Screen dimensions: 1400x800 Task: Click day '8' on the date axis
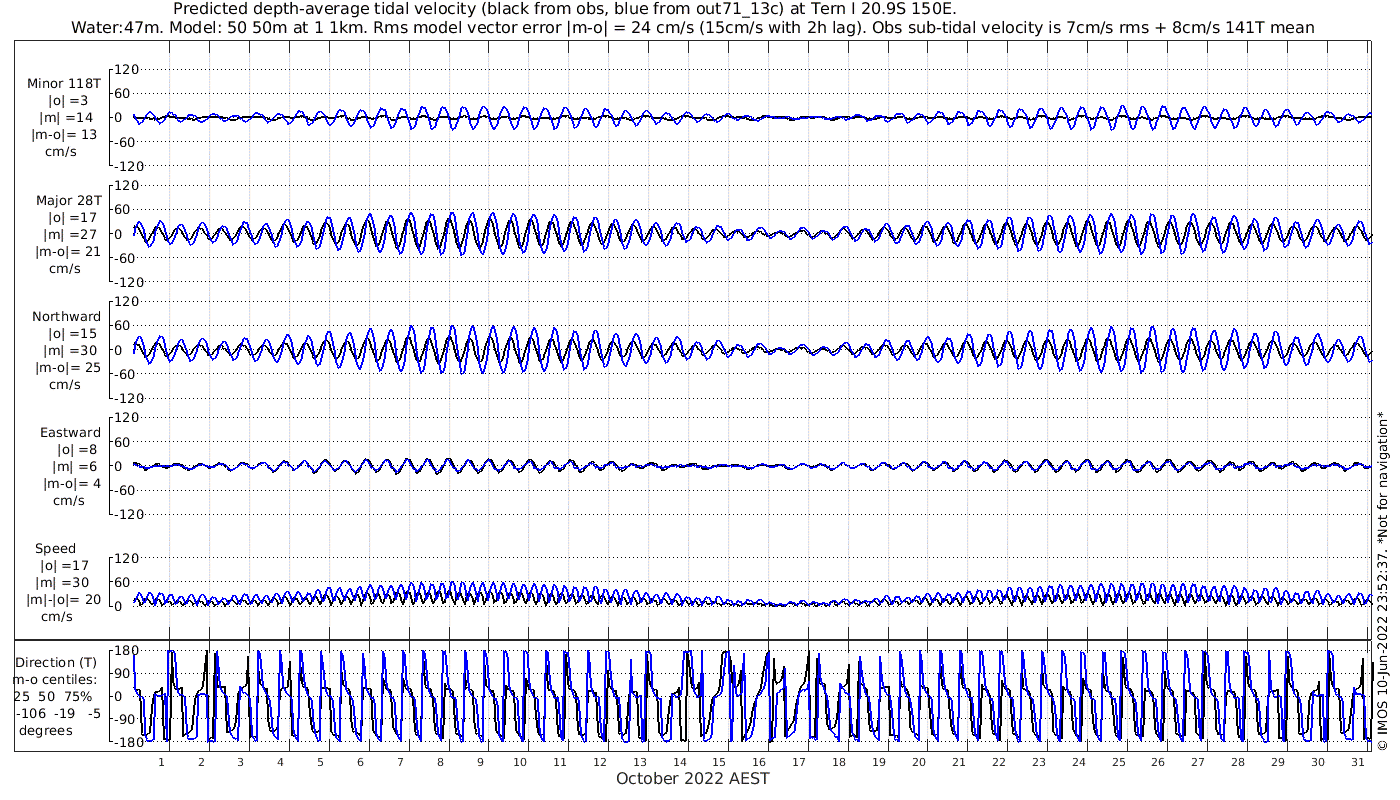(440, 762)
